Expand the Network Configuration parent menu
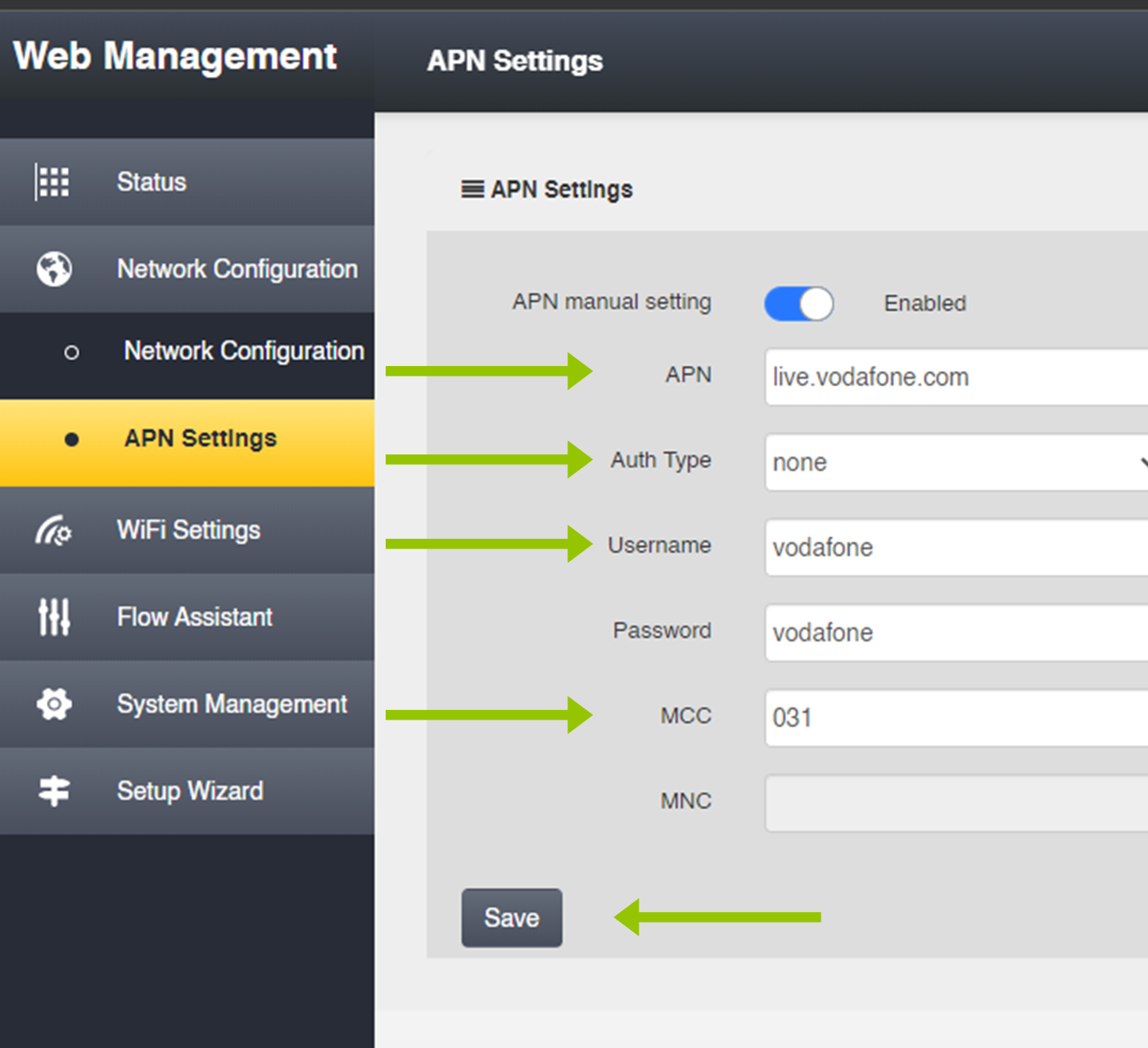Viewport: 1148px width, 1048px height. (x=237, y=269)
